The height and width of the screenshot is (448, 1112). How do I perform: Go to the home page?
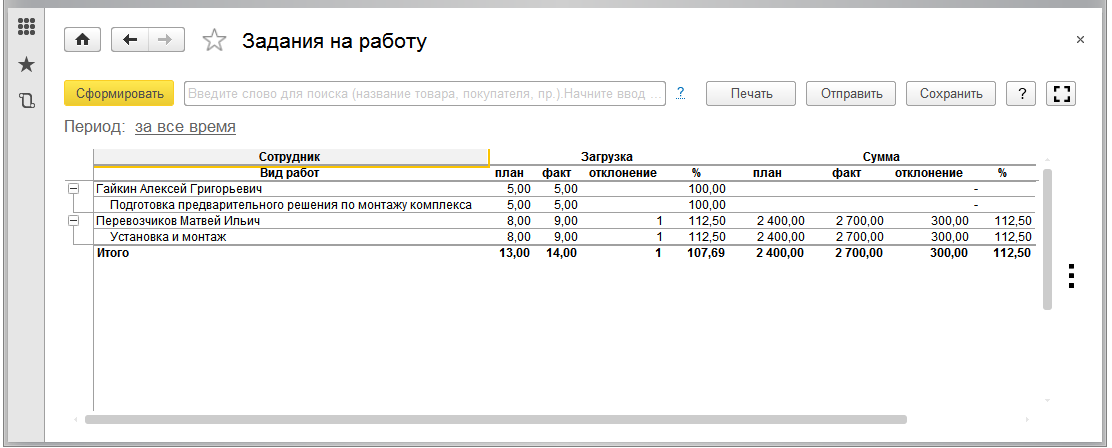83,40
